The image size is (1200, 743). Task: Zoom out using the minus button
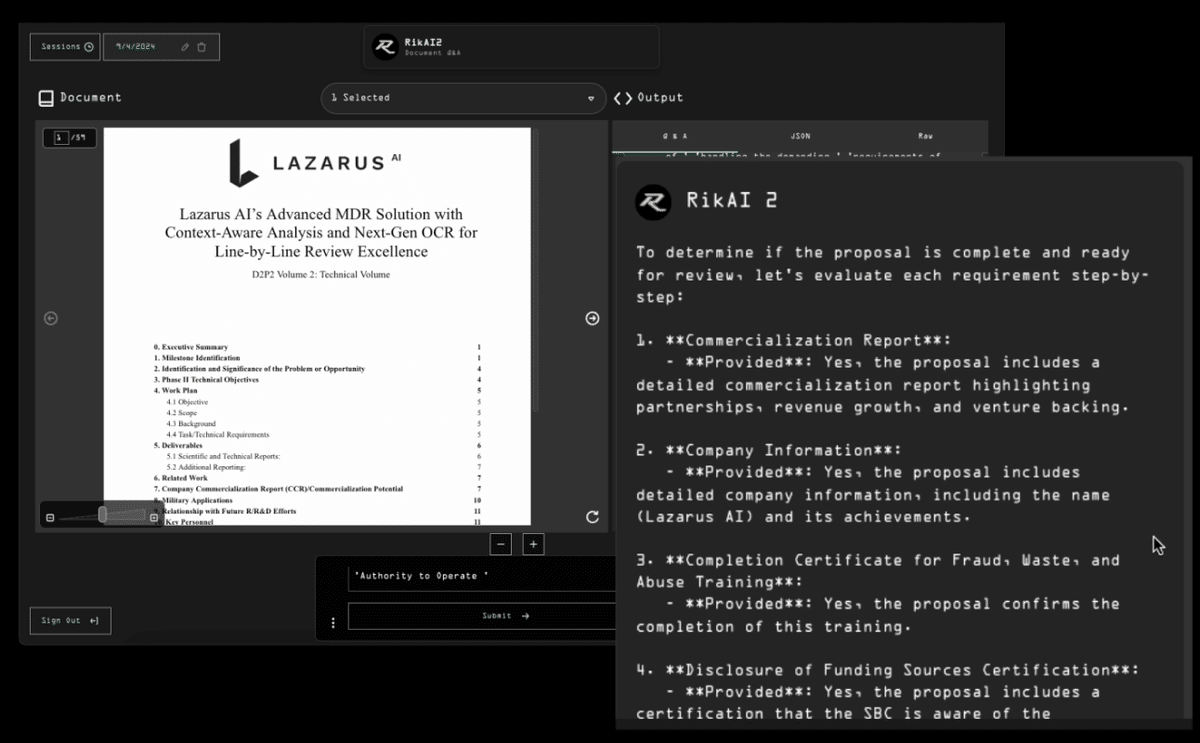tap(500, 544)
